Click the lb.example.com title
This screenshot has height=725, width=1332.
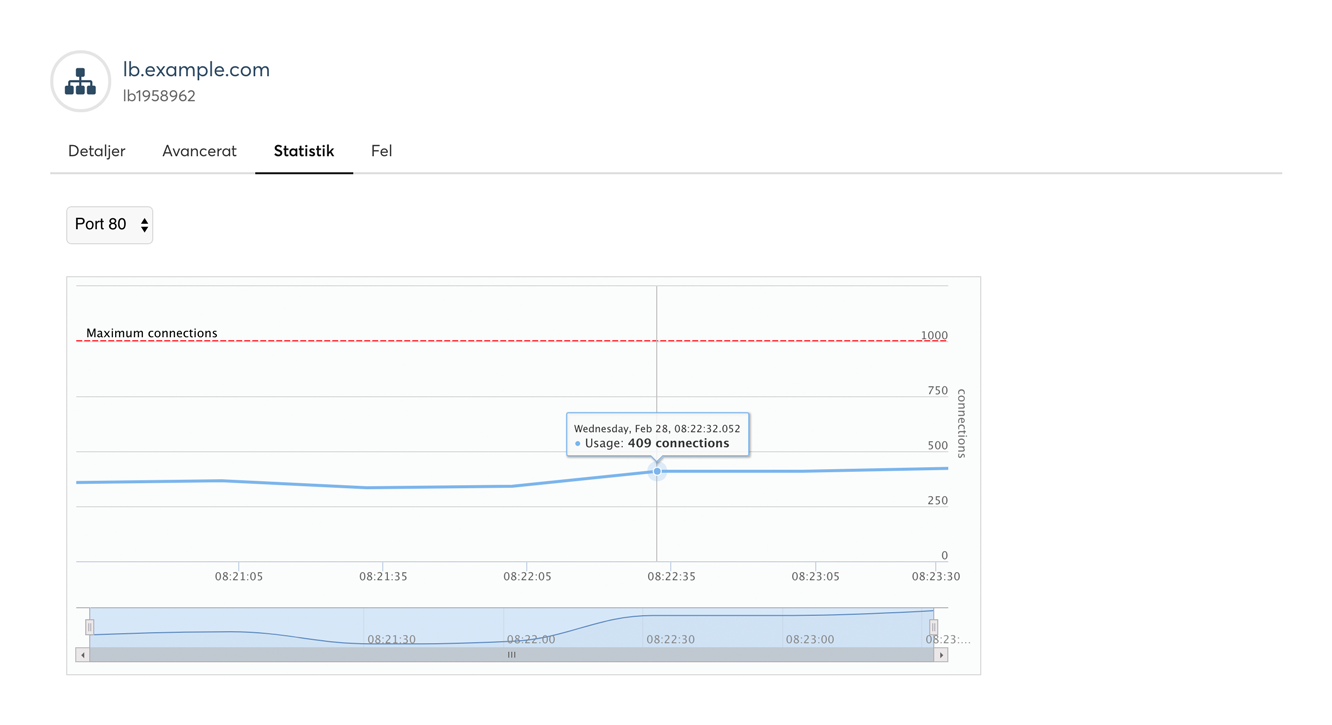196,69
